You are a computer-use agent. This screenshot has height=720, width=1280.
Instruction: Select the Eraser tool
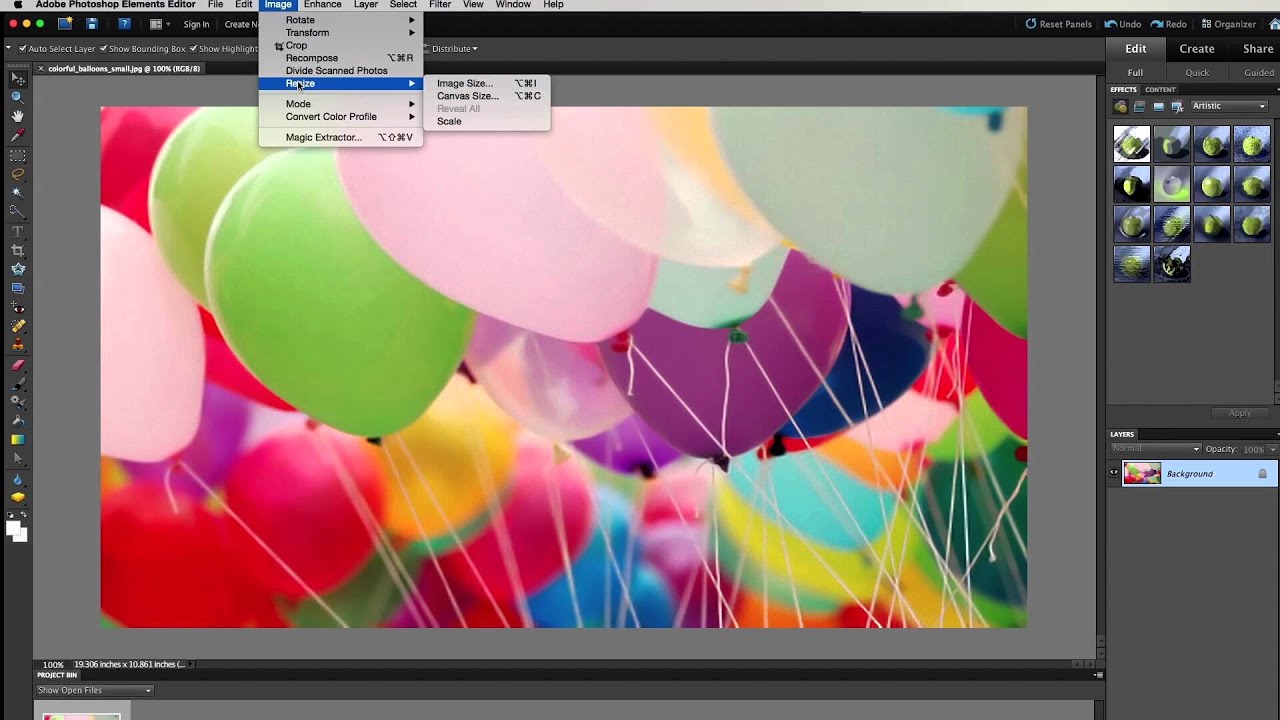[x=18, y=365]
